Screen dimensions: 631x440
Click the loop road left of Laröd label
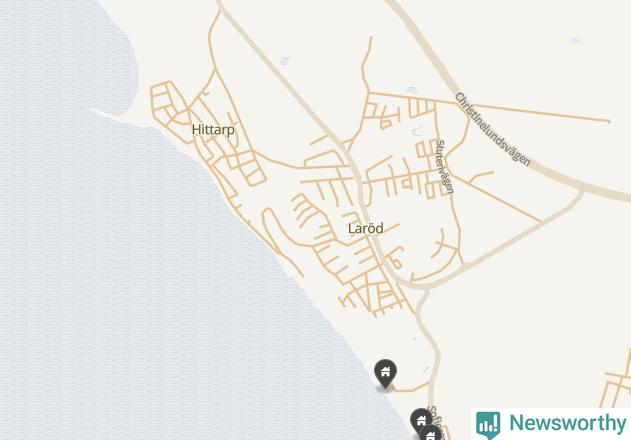[282, 235]
